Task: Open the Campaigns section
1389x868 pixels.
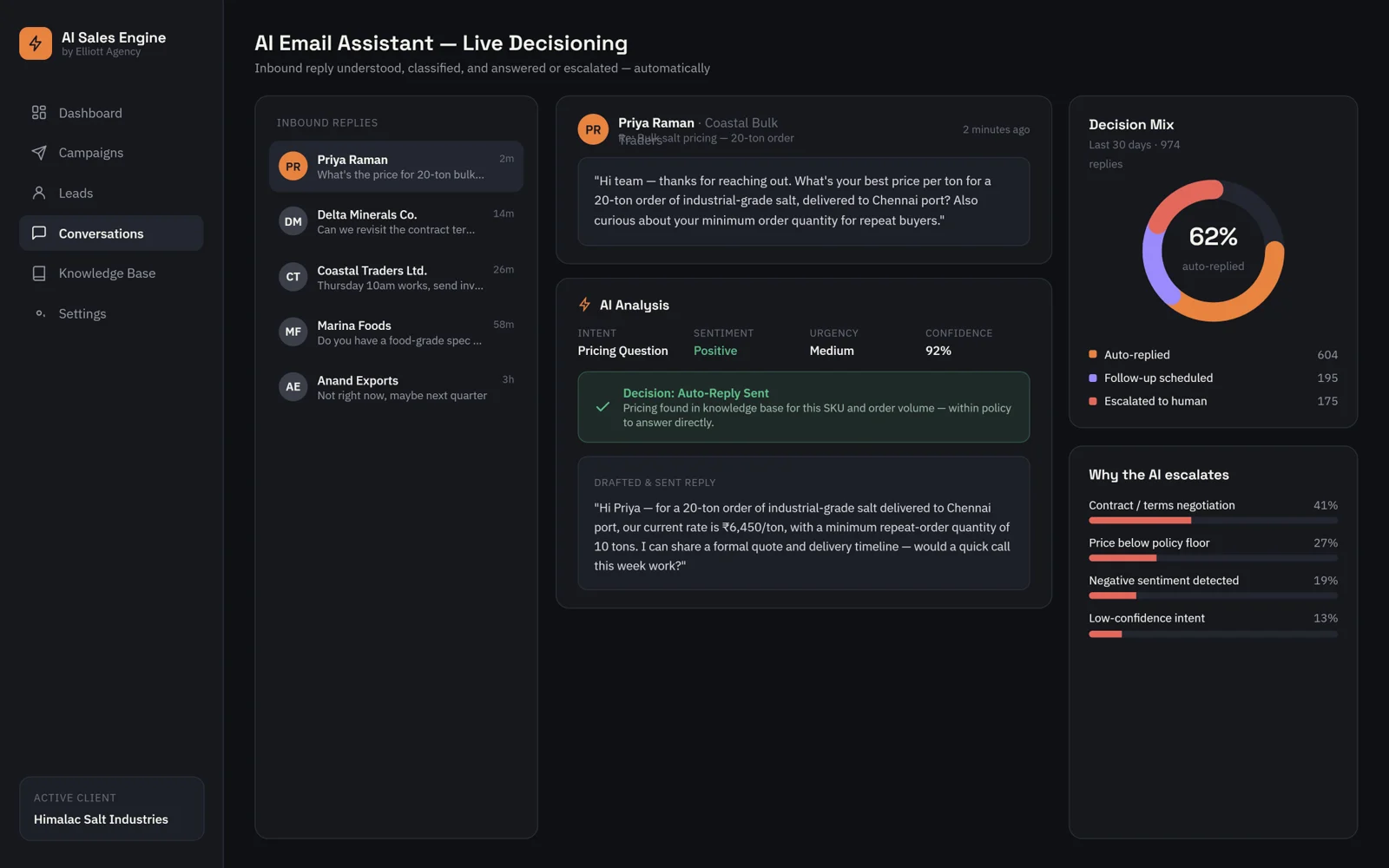Action: tap(111, 153)
